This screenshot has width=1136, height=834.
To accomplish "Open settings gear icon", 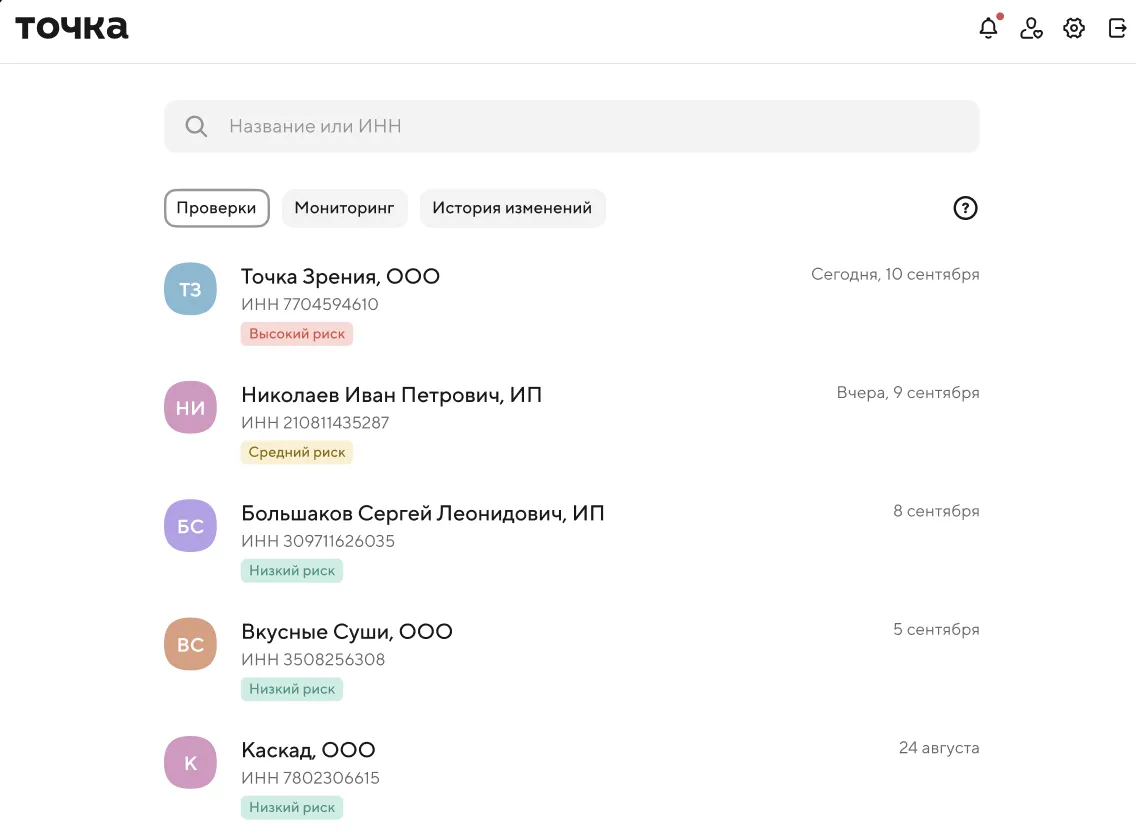I will pyautogui.click(x=1074, y=28).
